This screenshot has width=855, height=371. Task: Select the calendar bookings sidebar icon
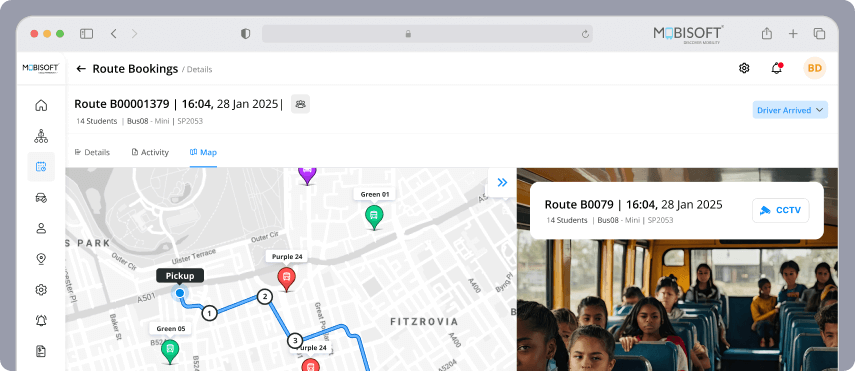click(41, 167)
